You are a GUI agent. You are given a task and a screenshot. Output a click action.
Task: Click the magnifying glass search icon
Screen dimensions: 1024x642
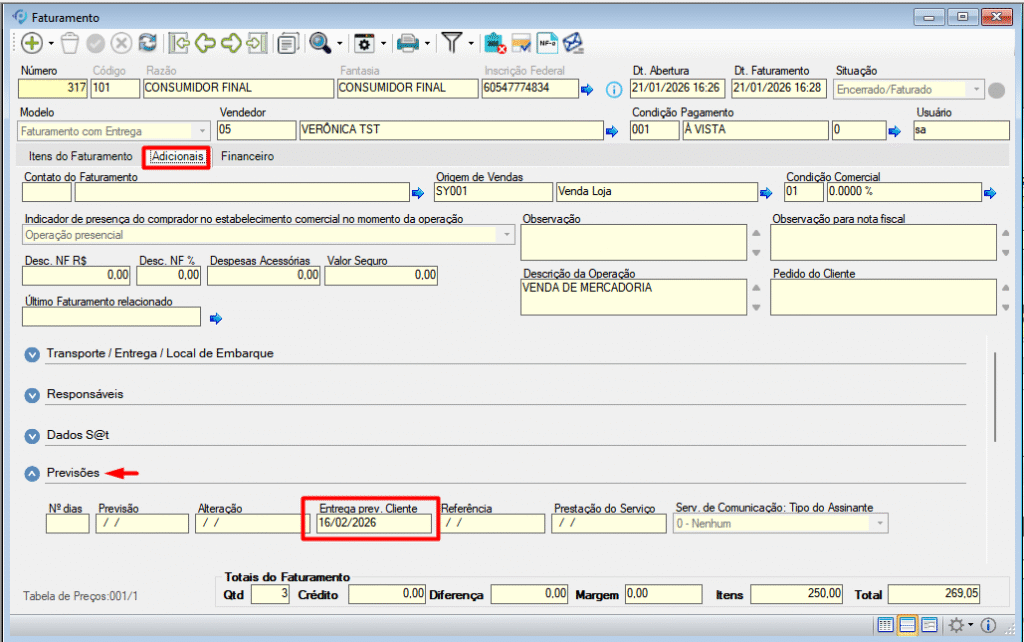click(320, 43)
